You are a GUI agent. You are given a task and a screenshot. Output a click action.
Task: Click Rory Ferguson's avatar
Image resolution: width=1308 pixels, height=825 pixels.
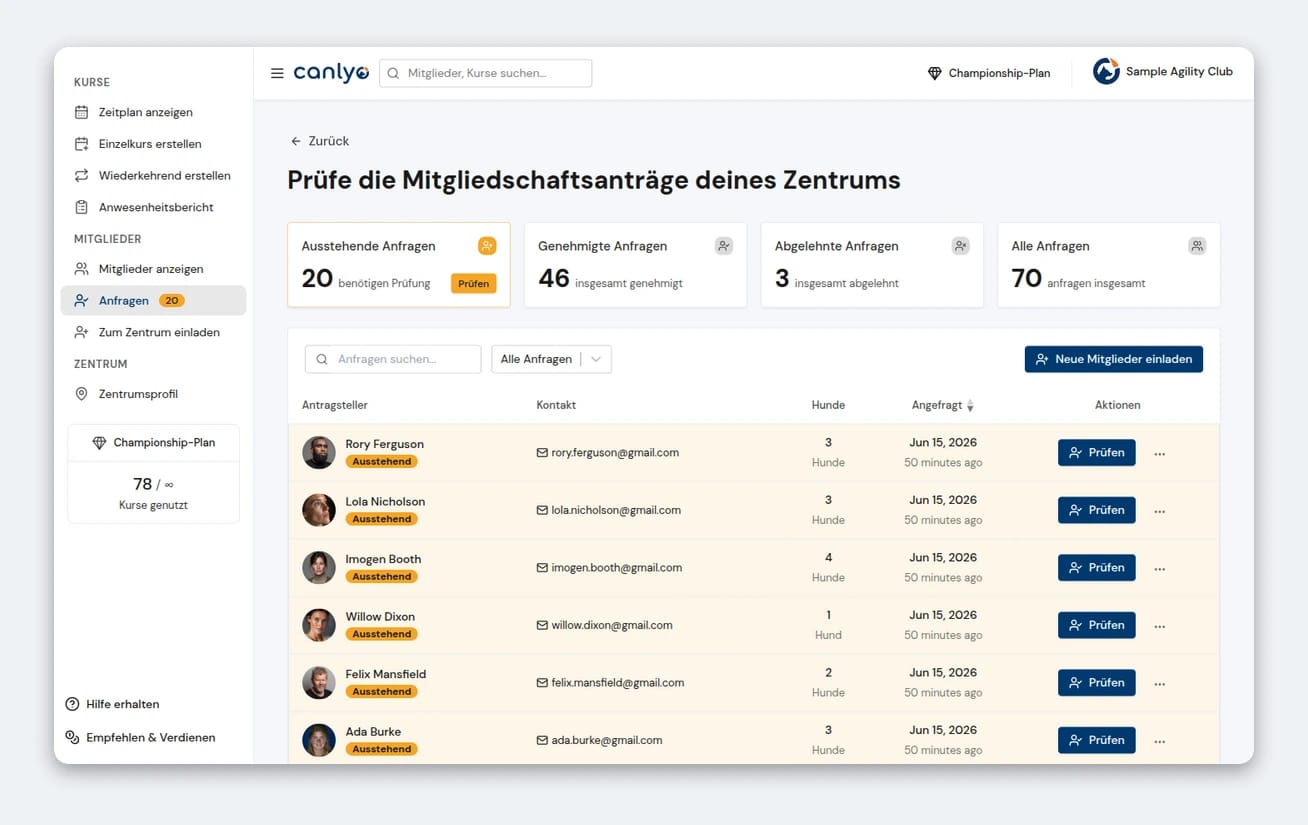(319, 452)
